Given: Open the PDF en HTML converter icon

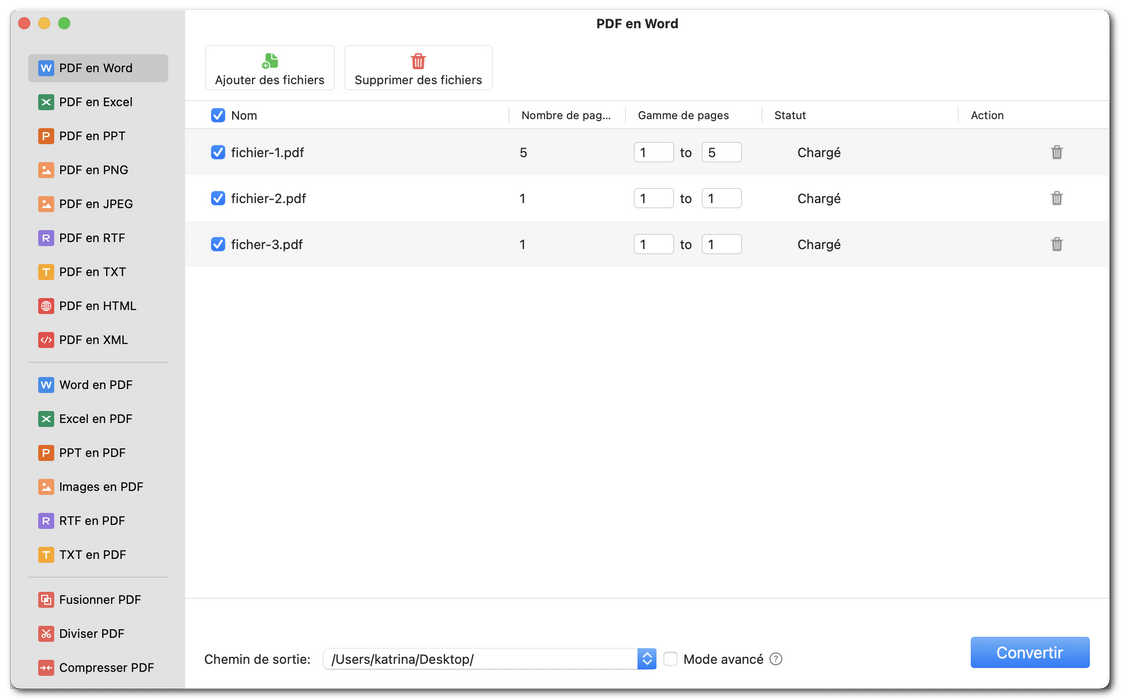Looking at the screenshot, I should tap(45, 305).
